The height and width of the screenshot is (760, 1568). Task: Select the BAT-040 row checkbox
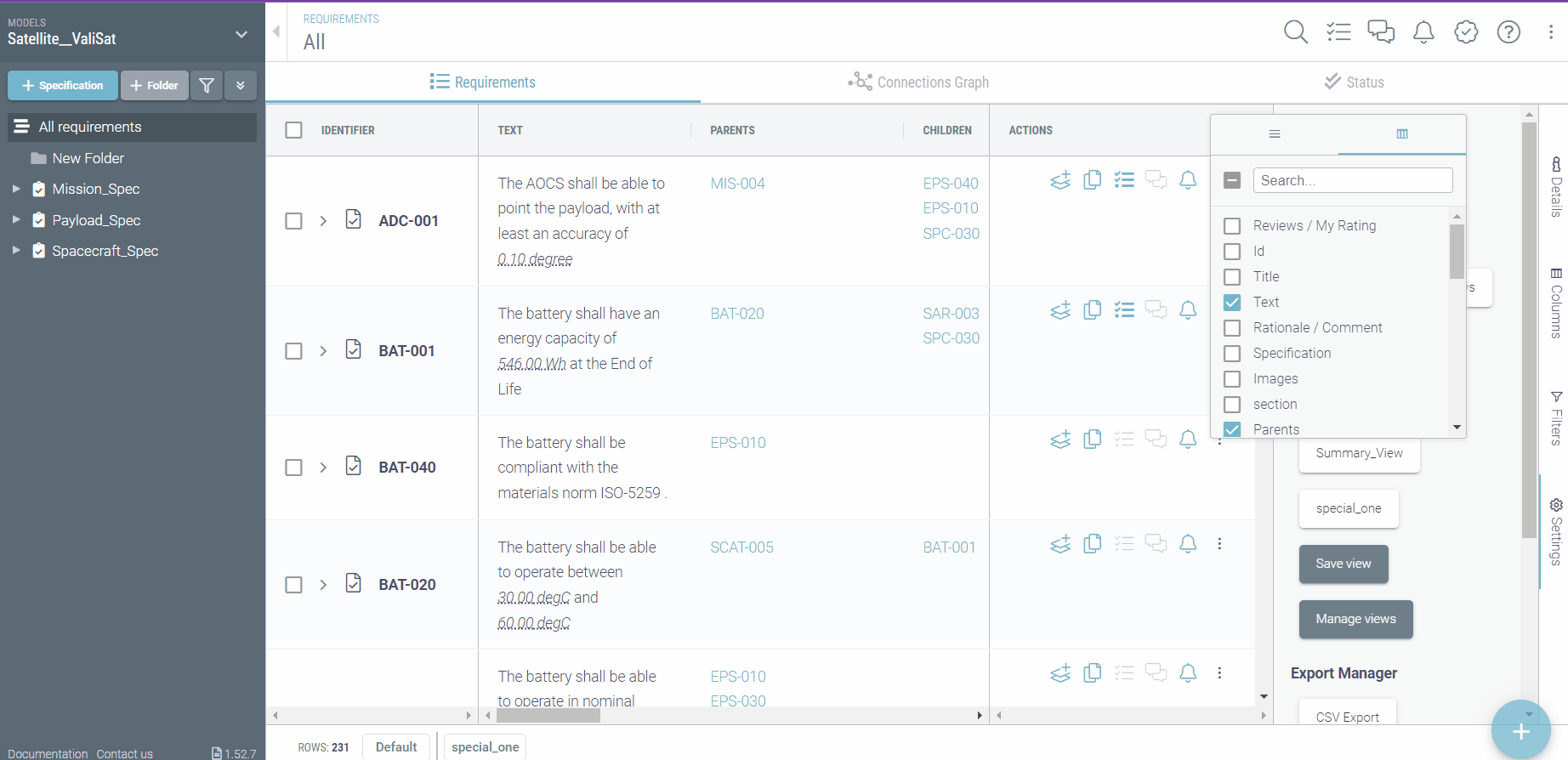294,468
